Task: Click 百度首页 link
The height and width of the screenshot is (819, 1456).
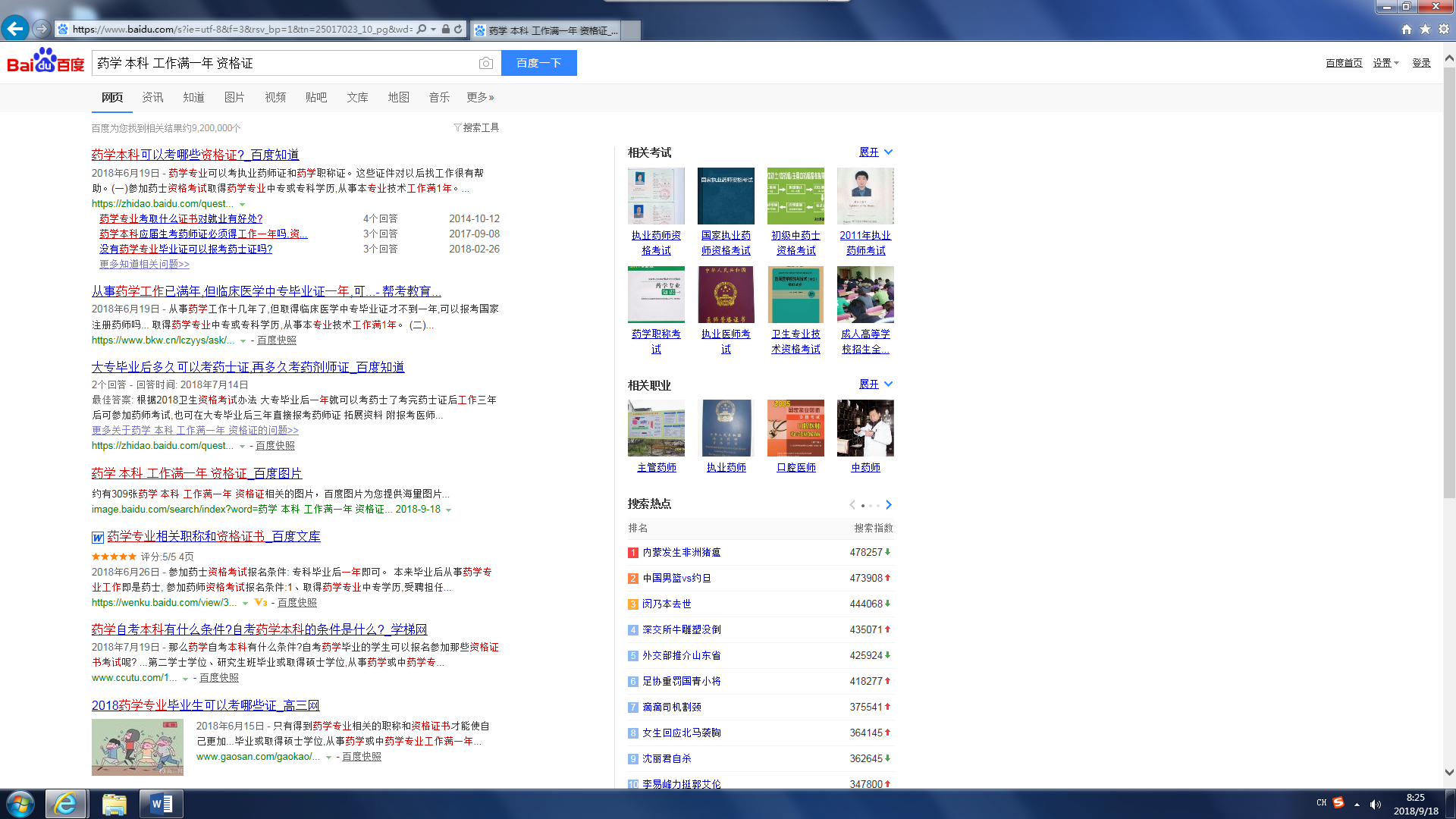Action: 1344,63
